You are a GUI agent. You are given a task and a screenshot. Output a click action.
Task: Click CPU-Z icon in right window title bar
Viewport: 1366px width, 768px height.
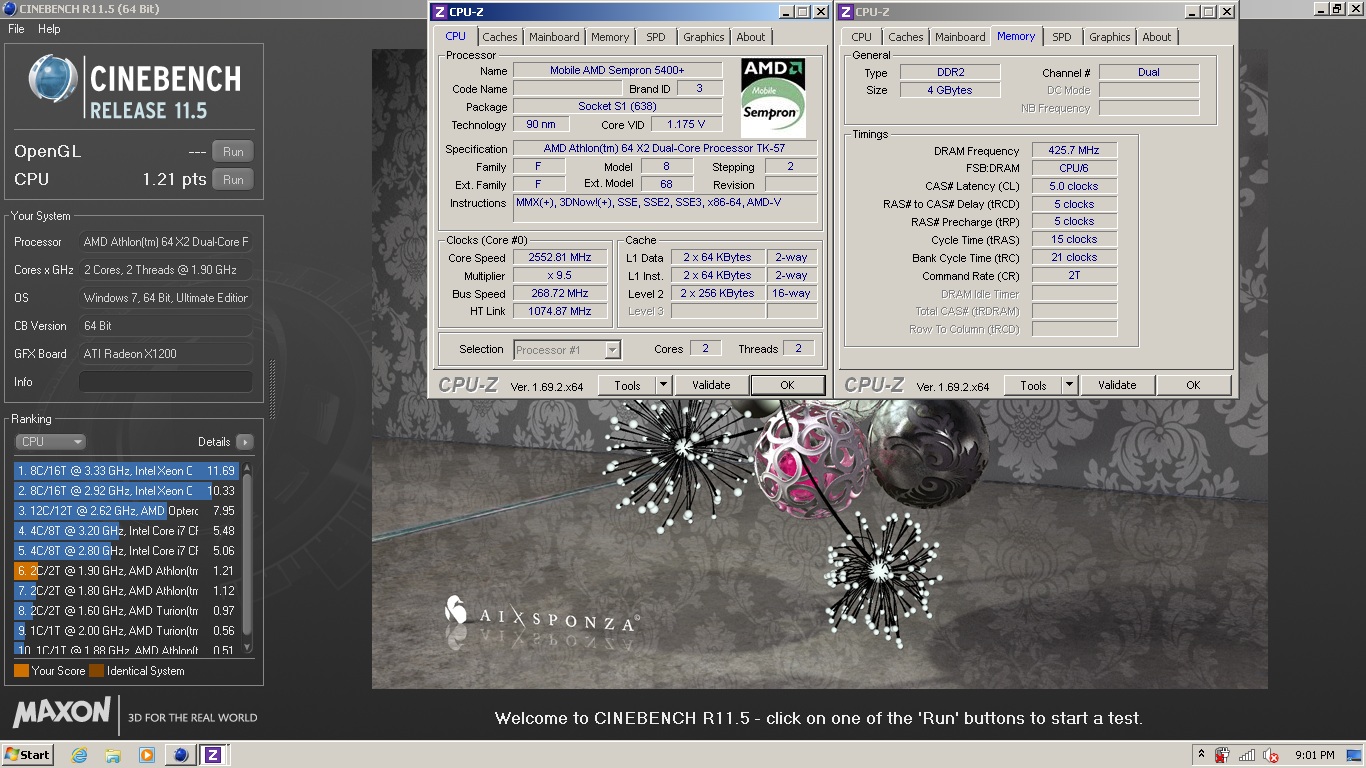click(x=846, y=12)
